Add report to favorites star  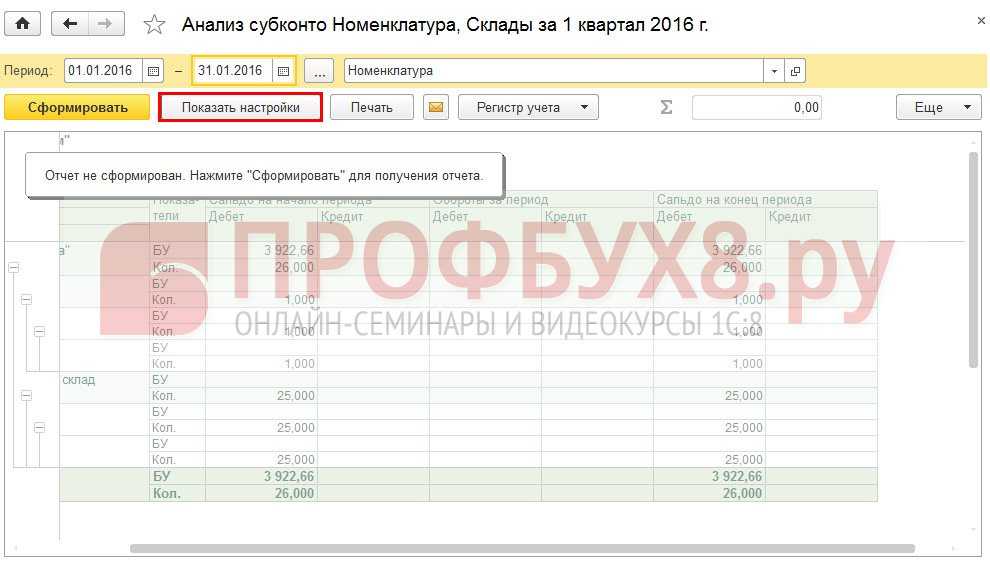tap(154, 25)
